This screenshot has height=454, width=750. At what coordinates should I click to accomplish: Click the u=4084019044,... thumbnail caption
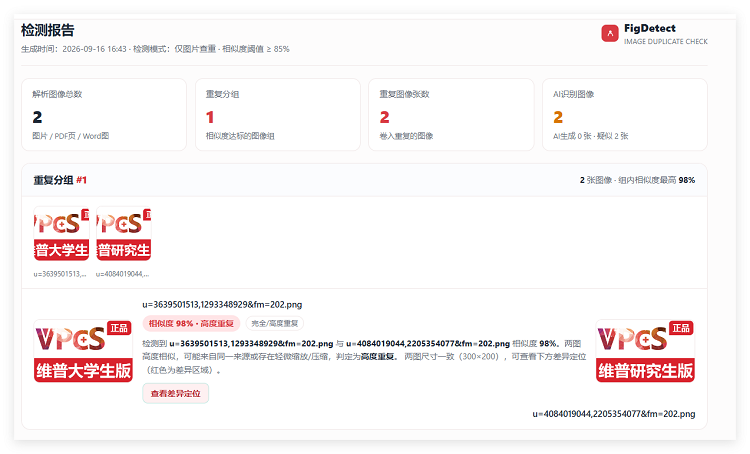[122, 274]
